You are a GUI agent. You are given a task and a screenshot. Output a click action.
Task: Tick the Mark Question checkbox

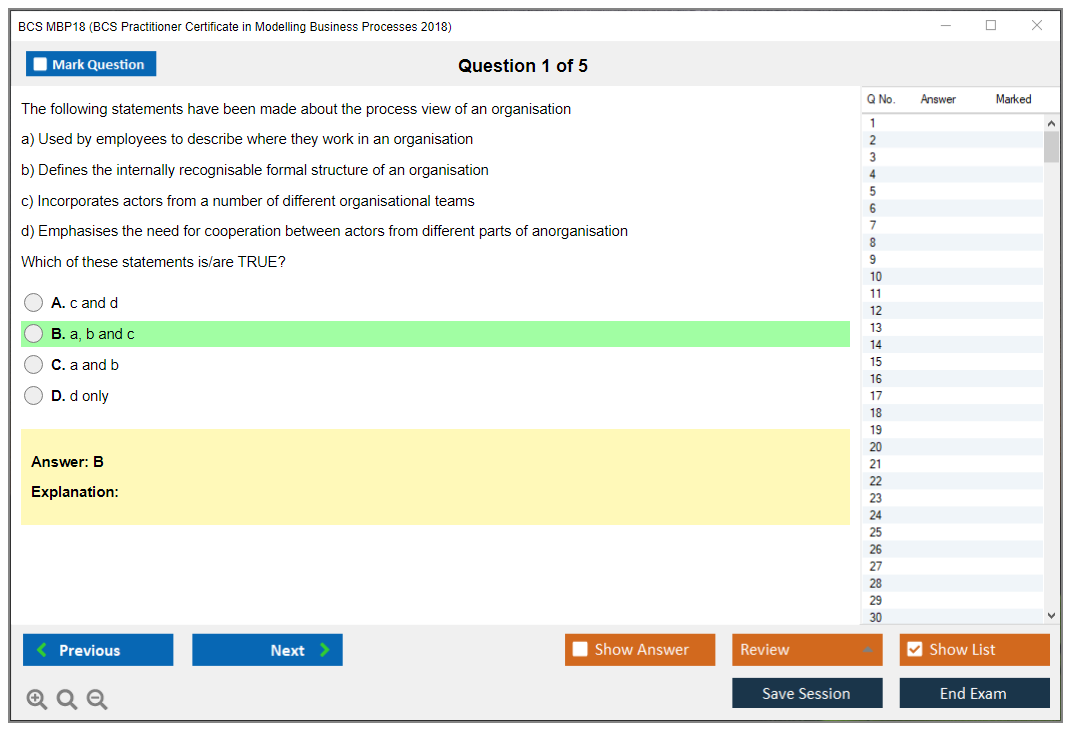(41, 64)
